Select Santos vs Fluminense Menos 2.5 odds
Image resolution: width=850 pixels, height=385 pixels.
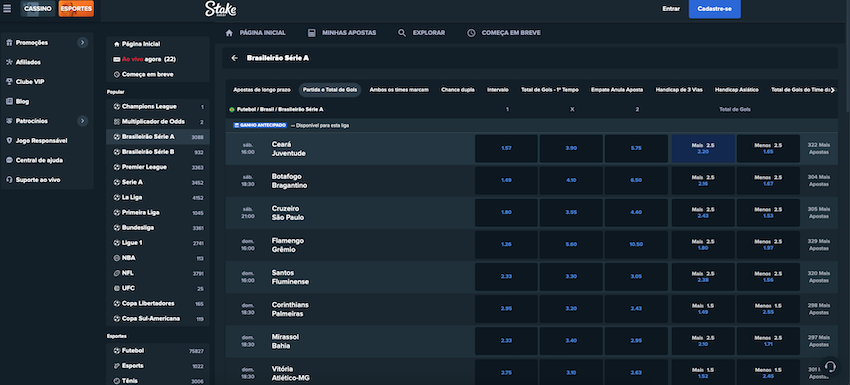pyautogui.click(x=768, y=277)
